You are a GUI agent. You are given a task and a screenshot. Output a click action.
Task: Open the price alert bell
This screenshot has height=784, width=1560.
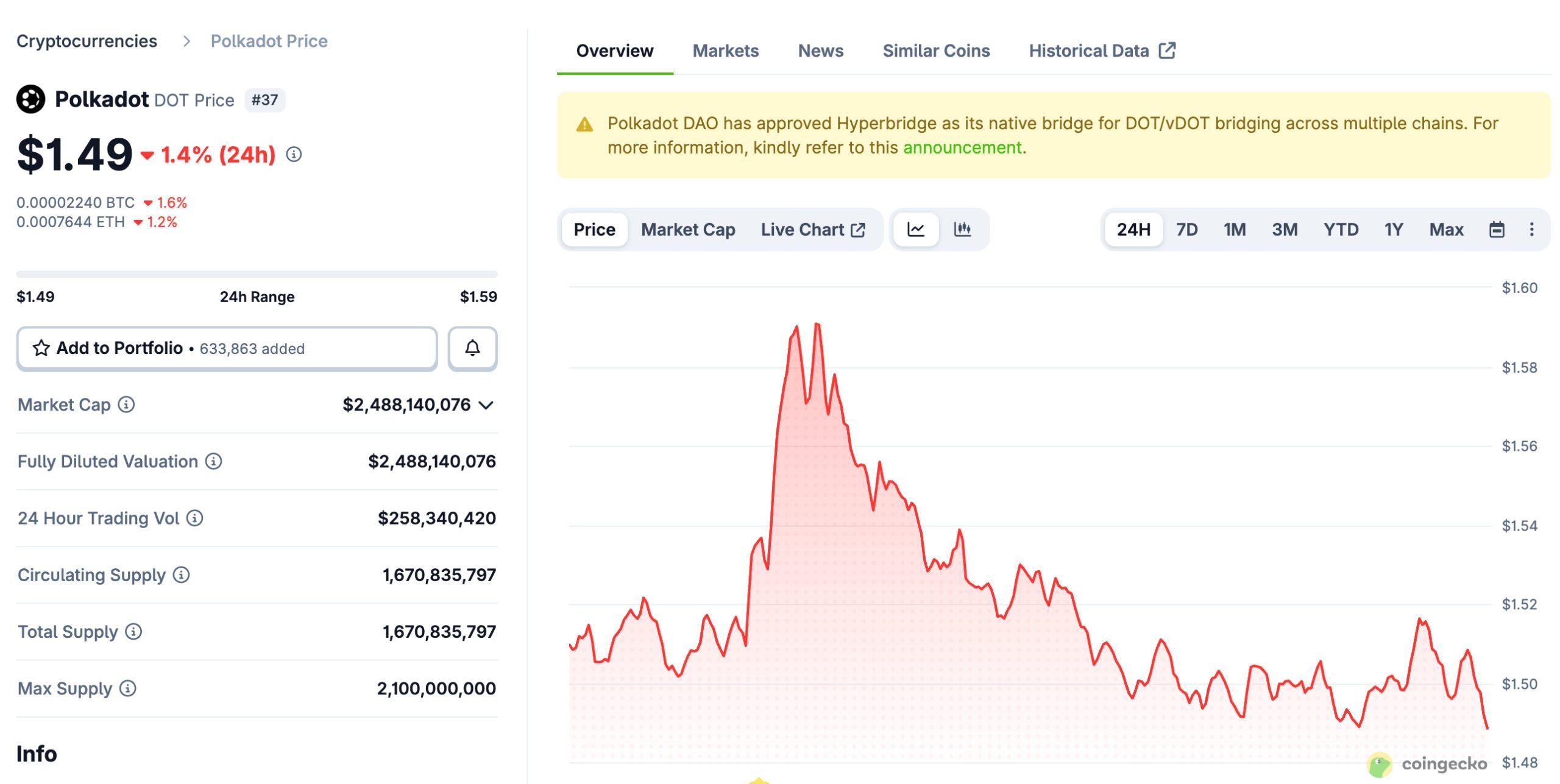tap(472, 348)
